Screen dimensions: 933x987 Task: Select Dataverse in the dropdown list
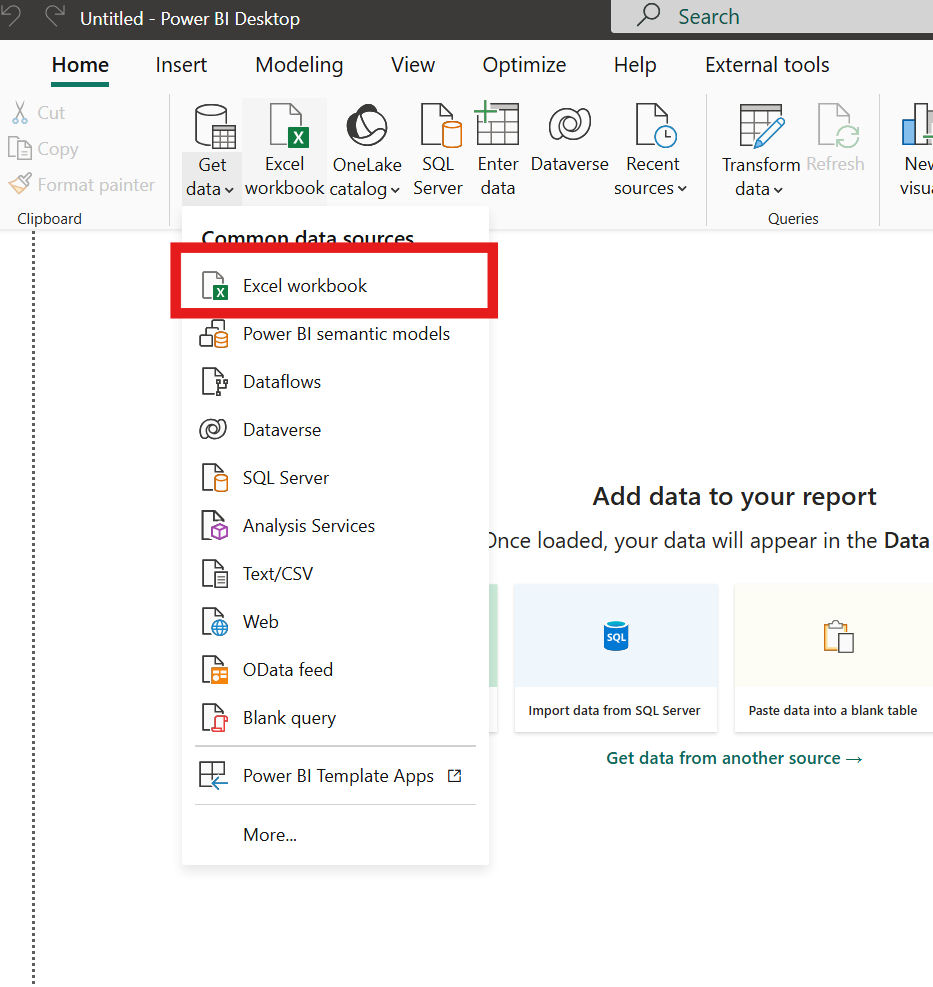(x=335, y=430)
